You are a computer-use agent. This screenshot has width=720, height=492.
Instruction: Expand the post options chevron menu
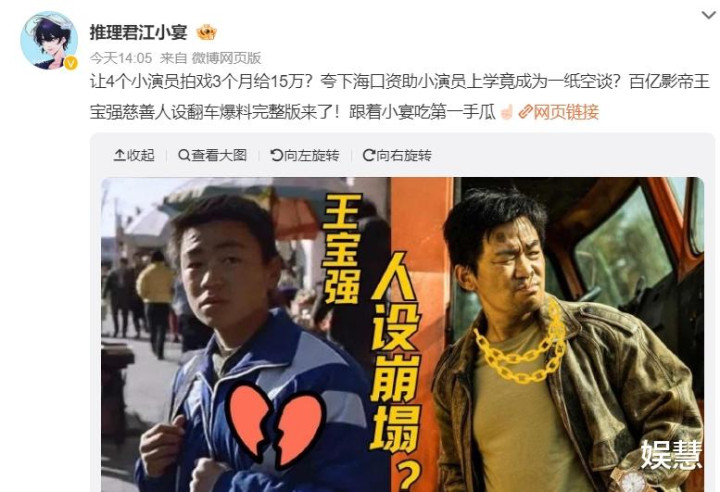pyautogui.click(x=709, y=16)
